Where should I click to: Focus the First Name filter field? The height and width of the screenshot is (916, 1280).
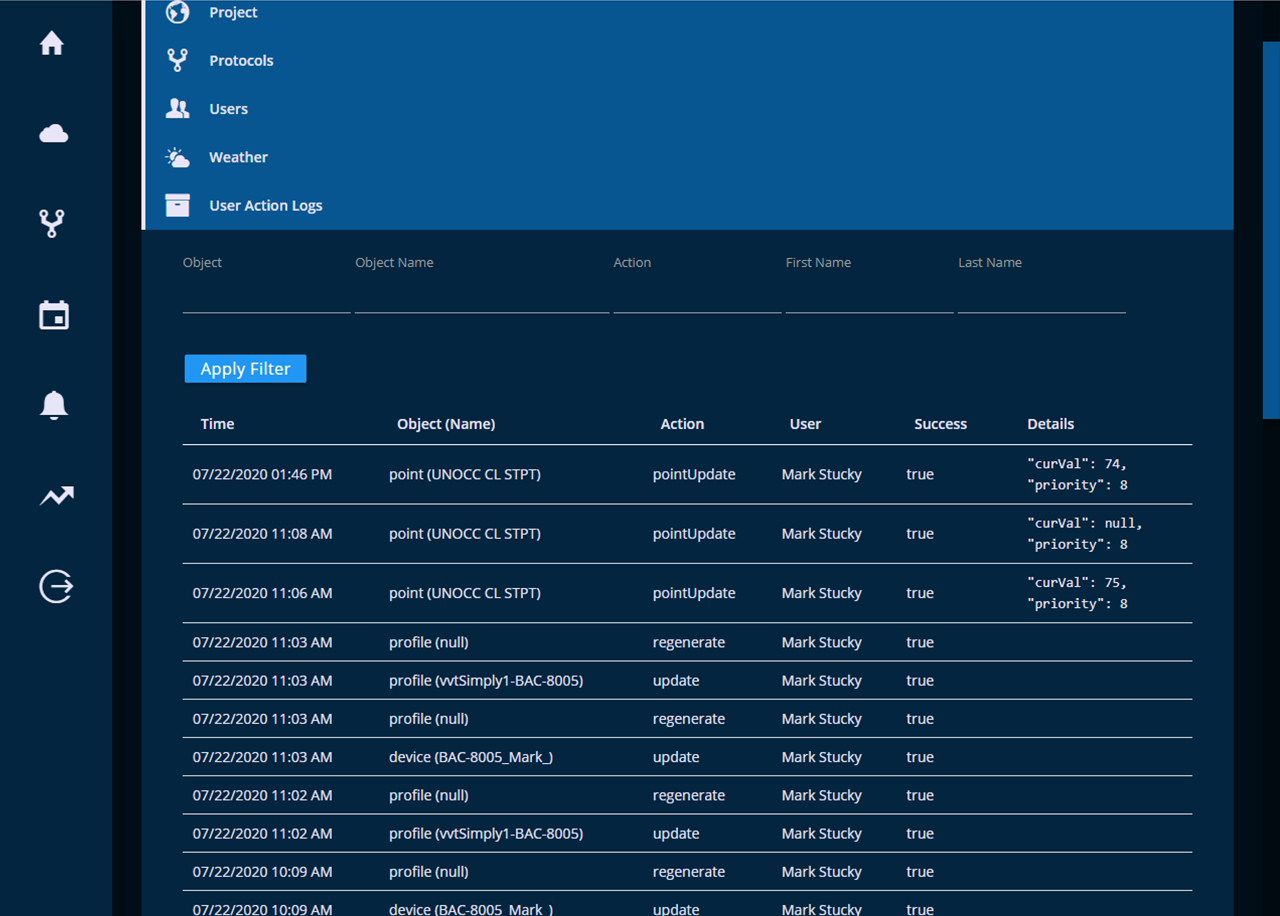(x=869, y=297)
